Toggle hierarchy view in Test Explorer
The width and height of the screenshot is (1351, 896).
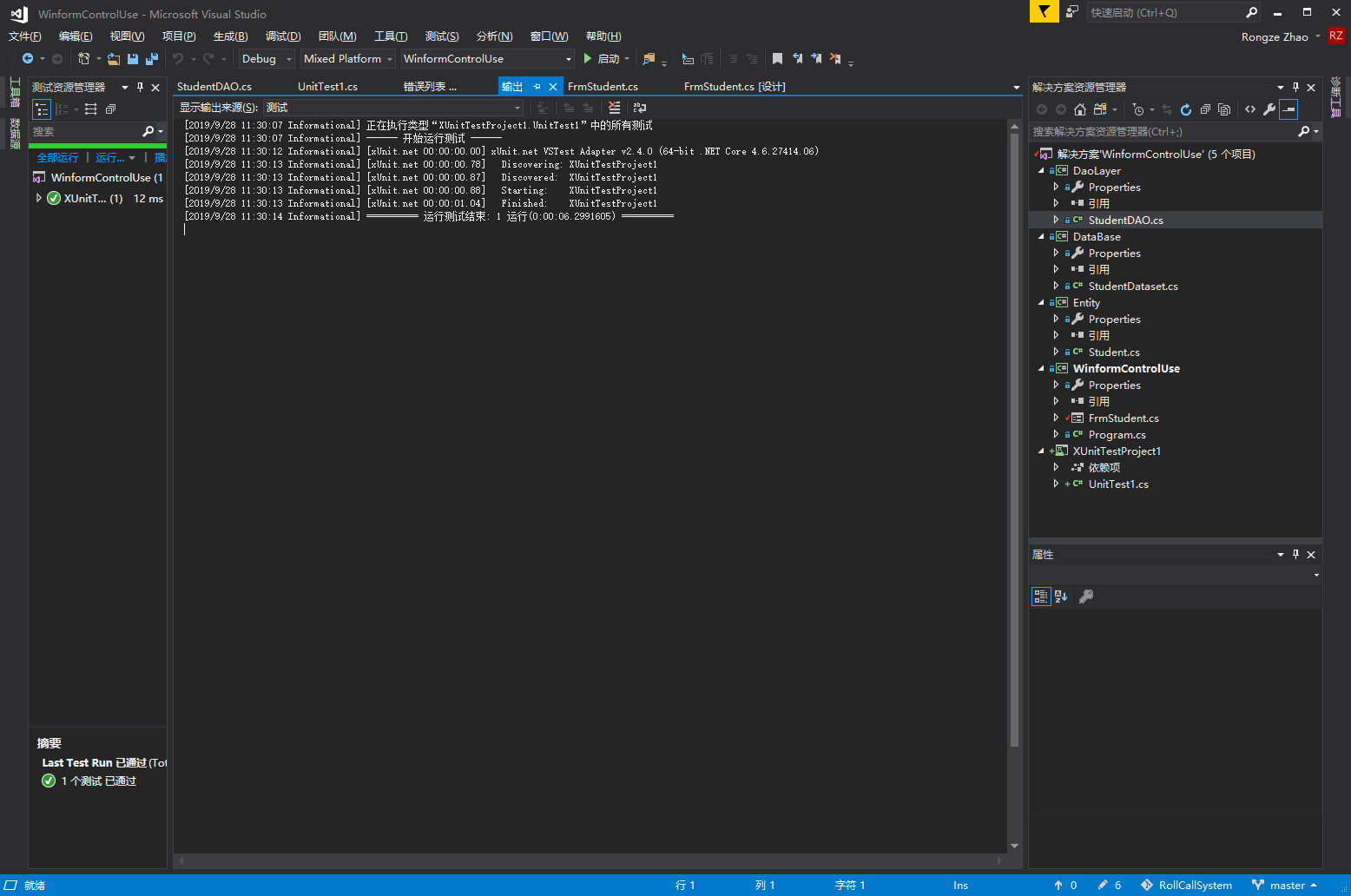tap(42, 109)
